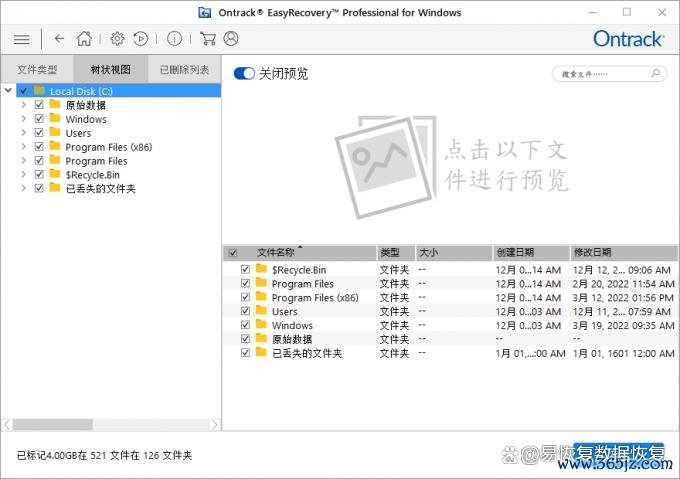Screen dimensions: 680x479
Task: Select Windows row in file list
Action: [x=450, y=325]
